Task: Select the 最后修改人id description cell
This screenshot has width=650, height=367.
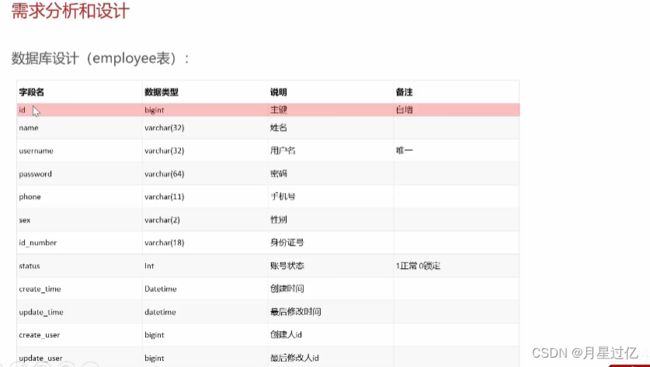Action: tap(294, 358)
